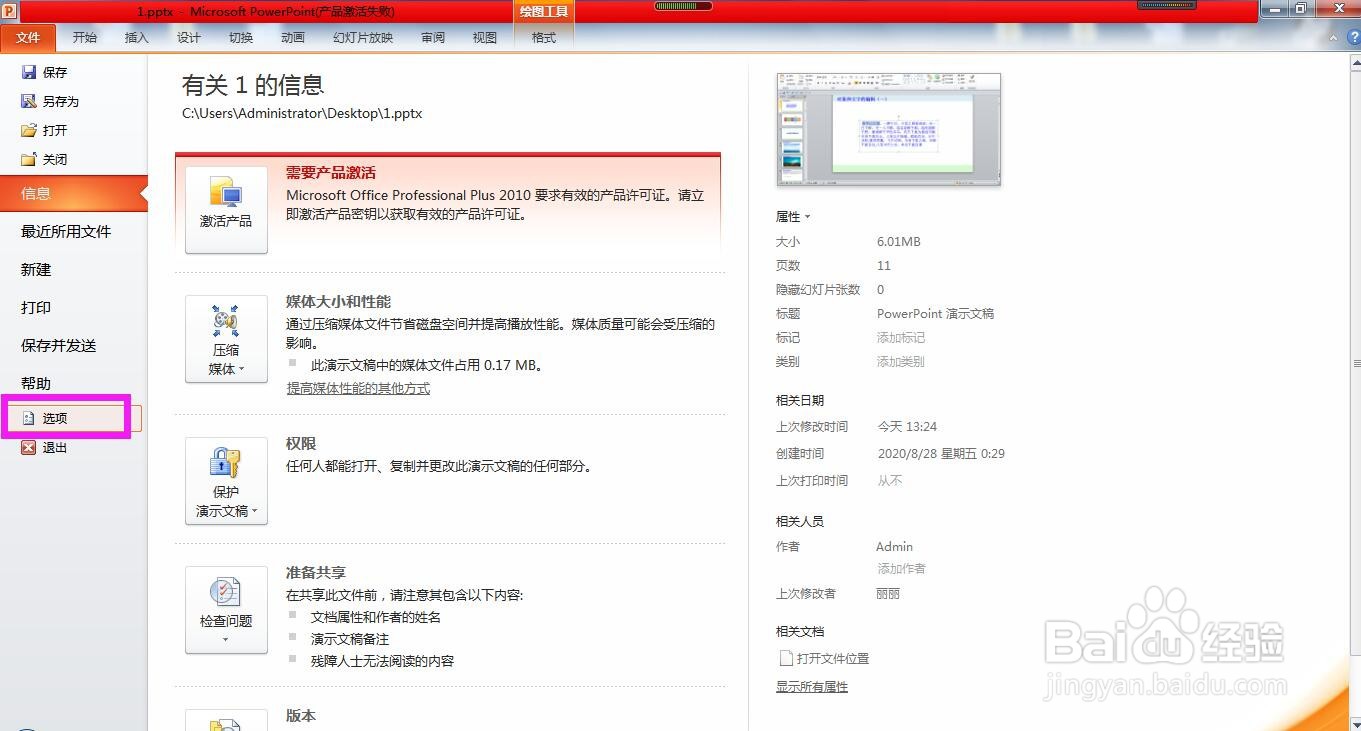The width and height of the screenshot is (1361, 731).
Task: Click the 打开 (Open) icon in sidebar
Action: pos(28,129)
